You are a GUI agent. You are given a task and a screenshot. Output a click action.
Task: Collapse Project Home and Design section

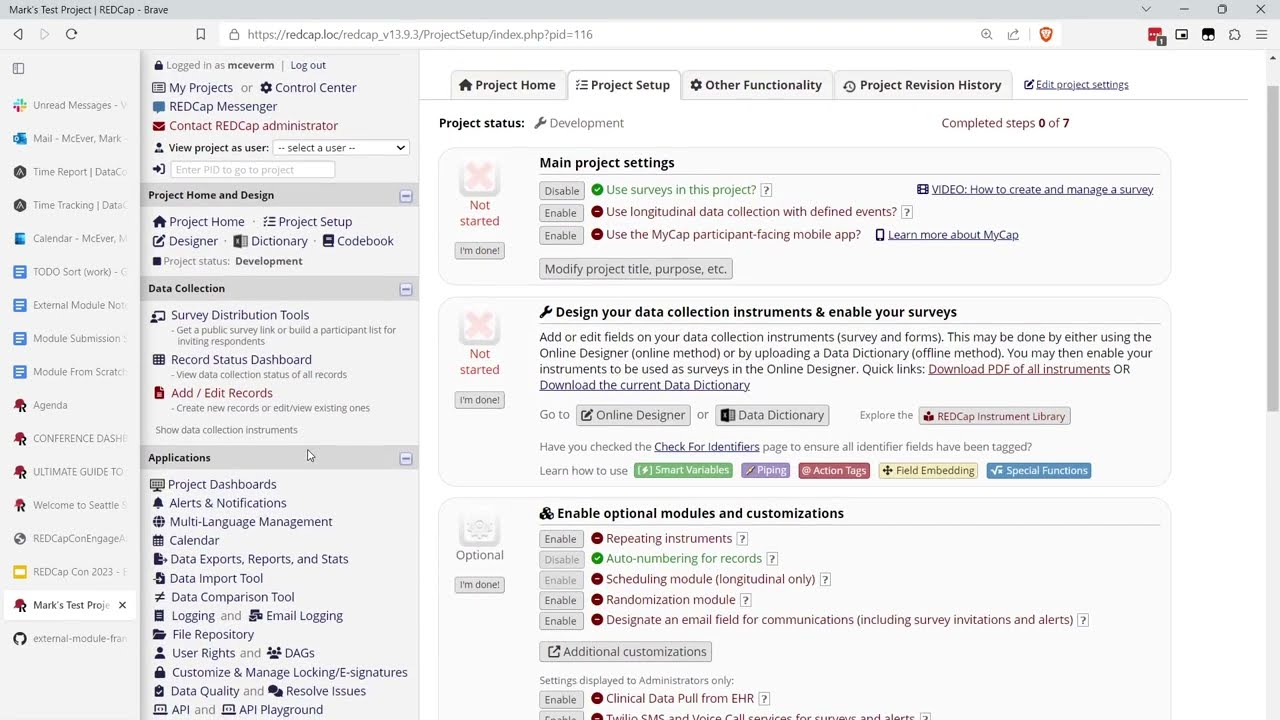(x=406, y=196)
